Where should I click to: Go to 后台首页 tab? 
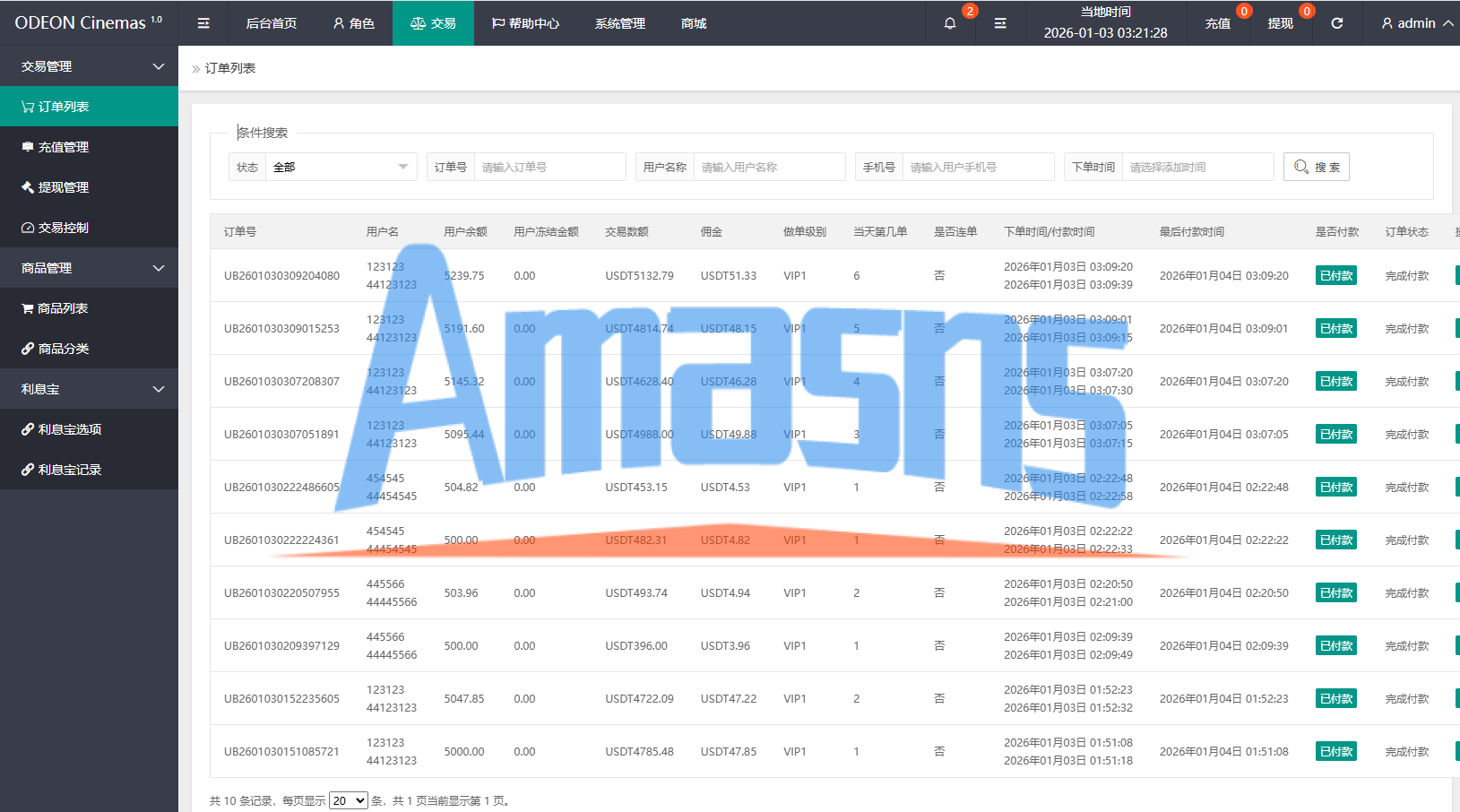point(271,23)
